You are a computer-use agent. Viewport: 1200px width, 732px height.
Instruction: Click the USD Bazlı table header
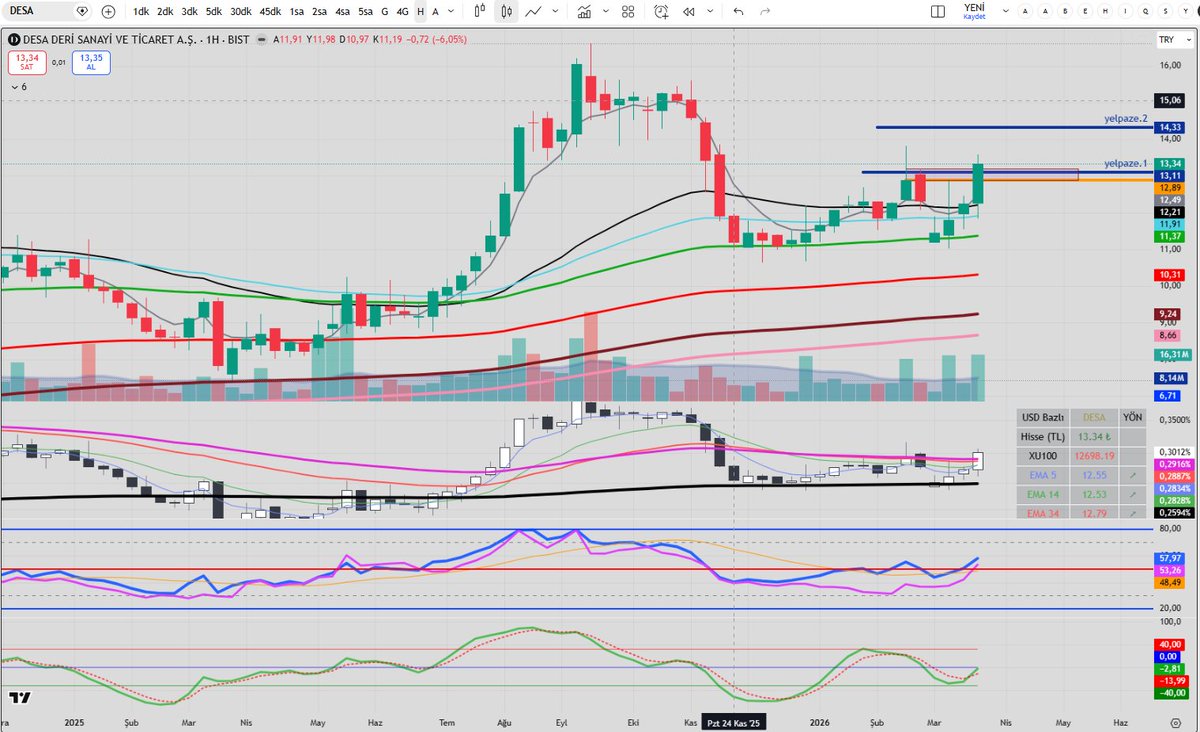(x=1043, y=417)
